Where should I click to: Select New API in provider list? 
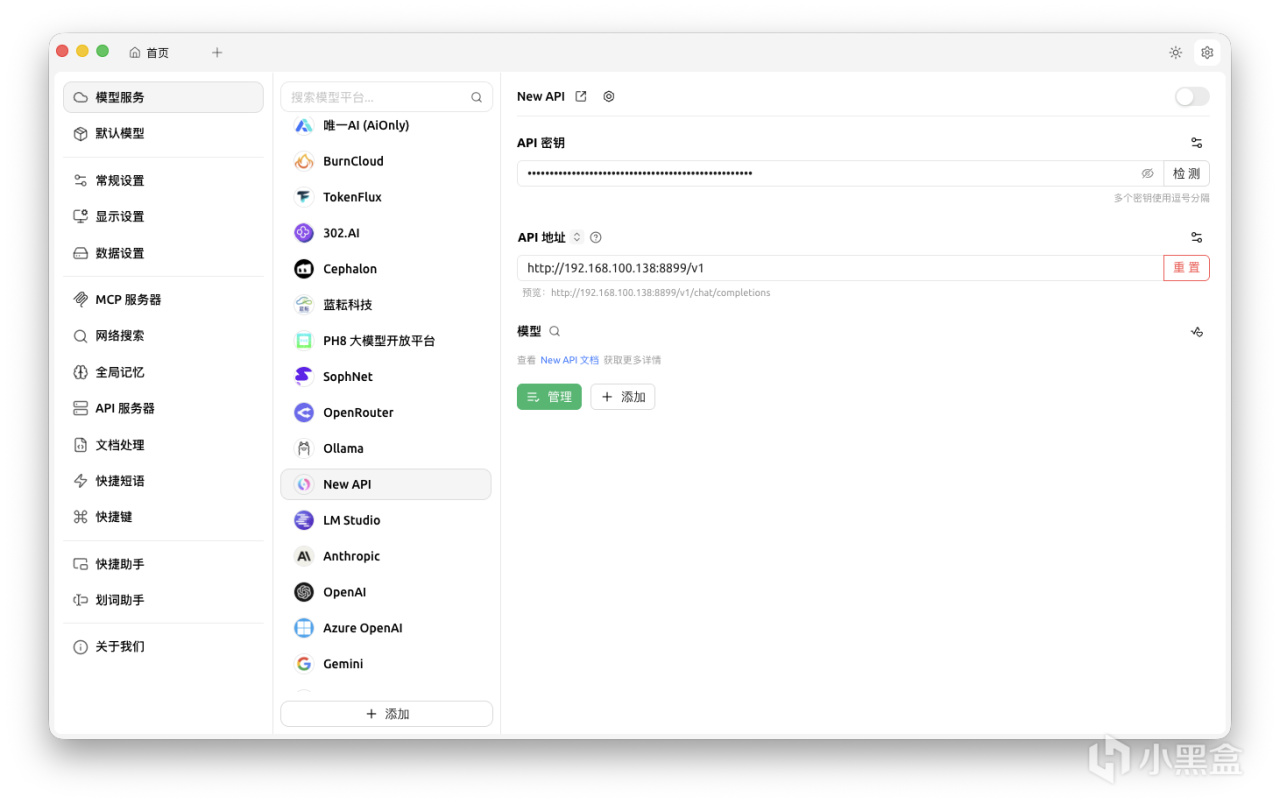[x=386, y=484]
